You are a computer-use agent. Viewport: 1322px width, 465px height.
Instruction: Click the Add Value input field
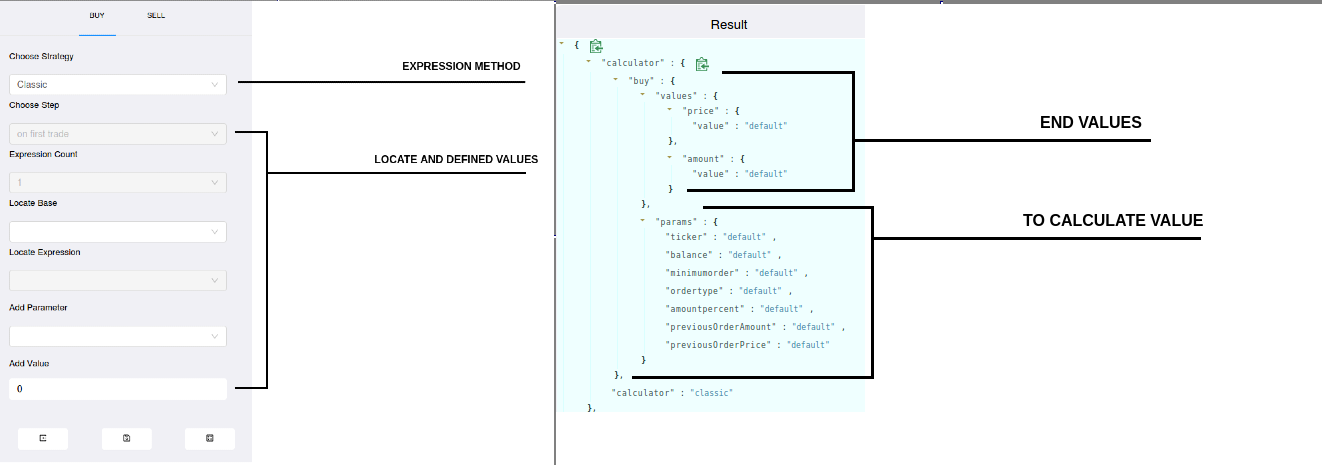click(118, 389)
